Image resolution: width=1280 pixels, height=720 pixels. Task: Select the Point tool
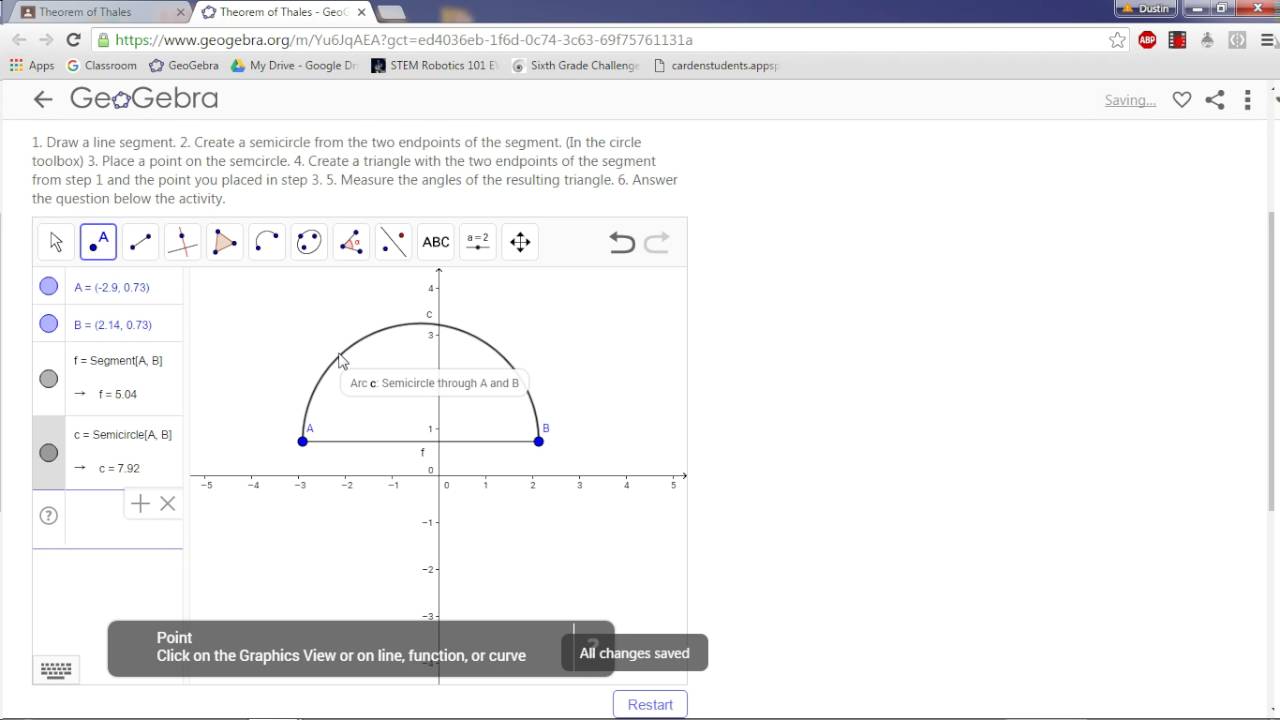point(98,242)
